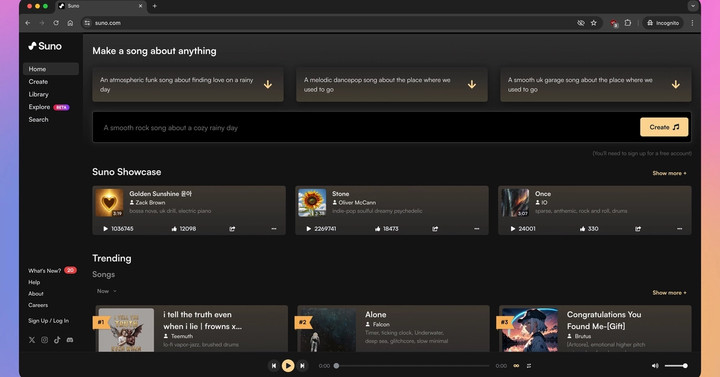Share the song titled Once

tap(638, 229)
